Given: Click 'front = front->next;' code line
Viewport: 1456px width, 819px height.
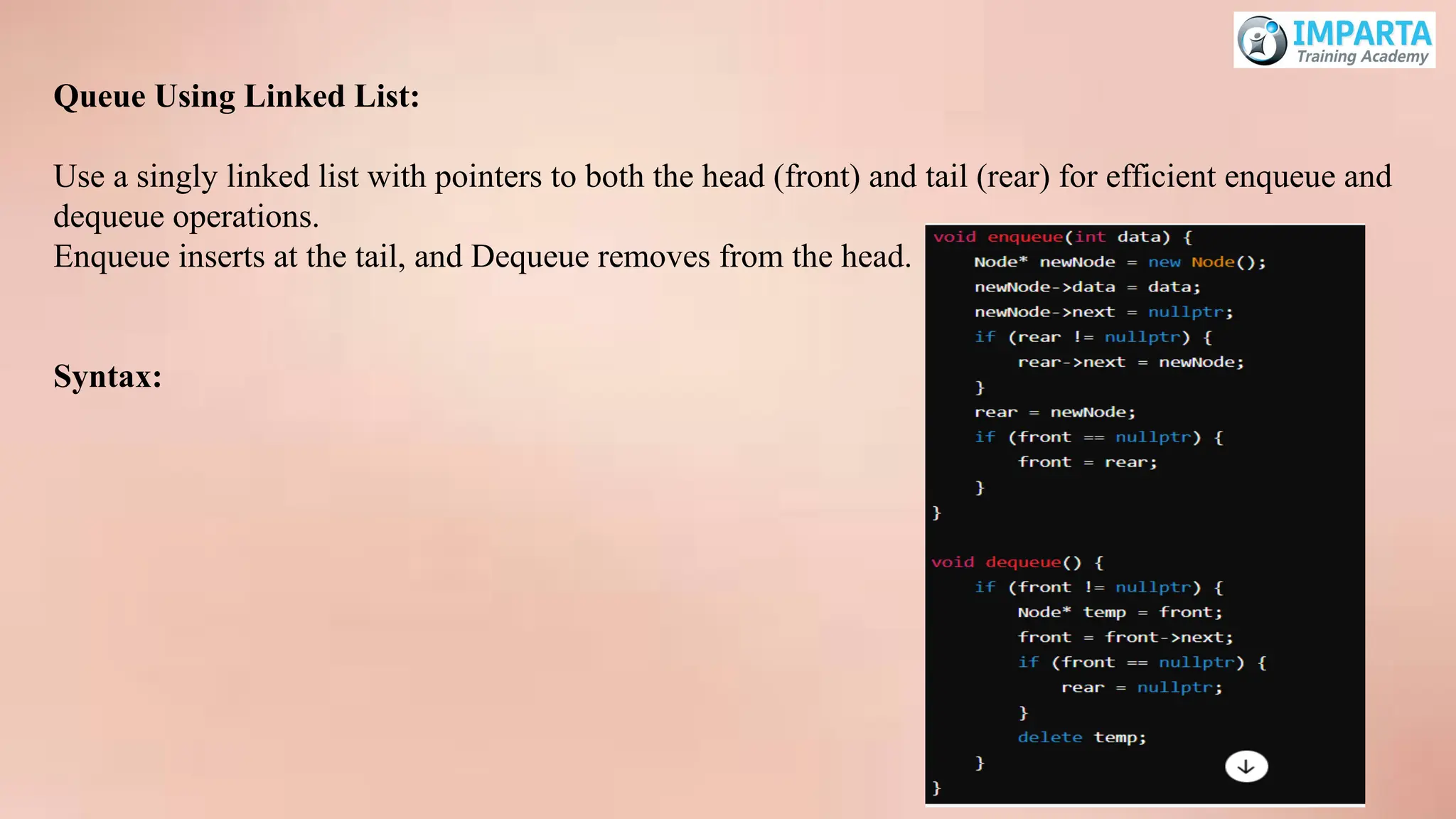Looking at the screenshot, I should (1125, 637).
